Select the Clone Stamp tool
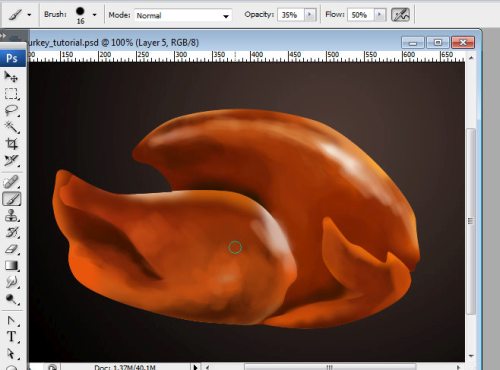This screenshot has height=370, width=500. pos(11,216)
